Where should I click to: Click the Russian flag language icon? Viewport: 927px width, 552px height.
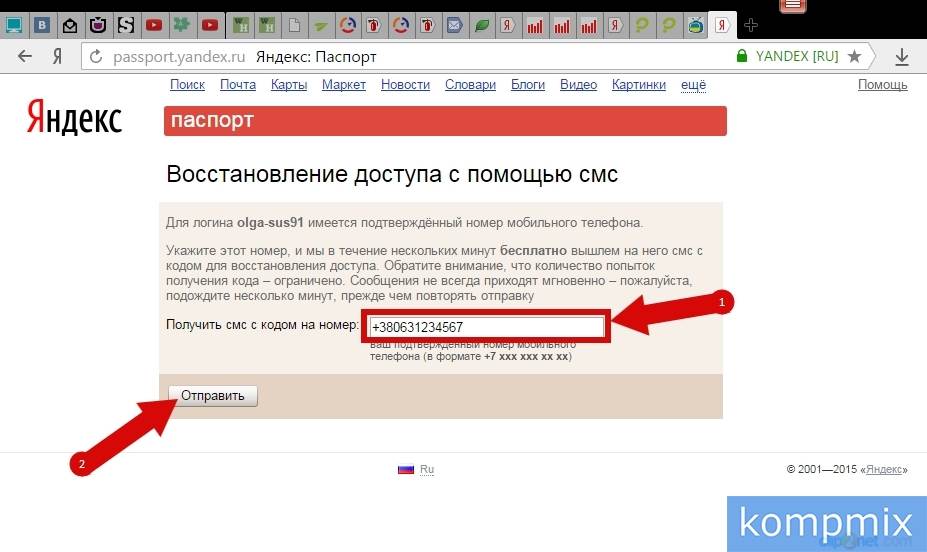point(406,469)
